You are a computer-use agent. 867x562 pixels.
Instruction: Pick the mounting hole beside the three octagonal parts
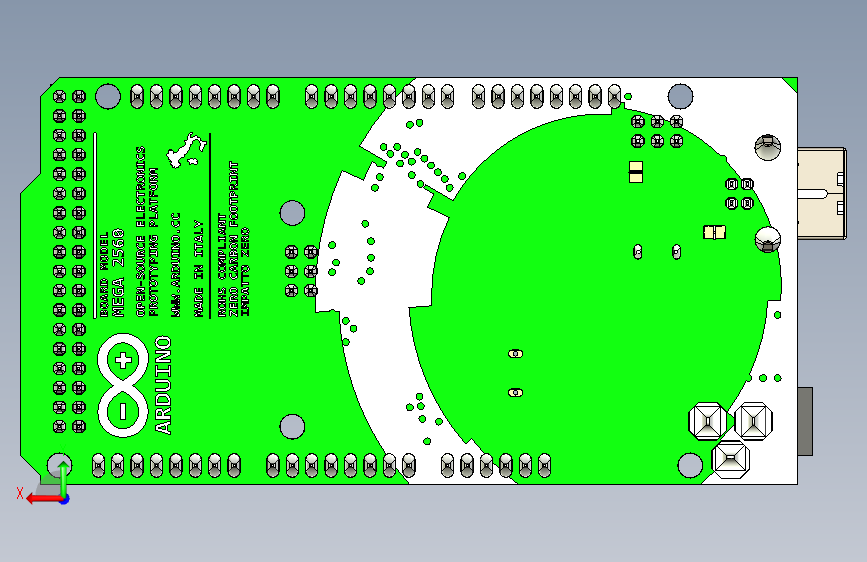click(690, 465)
